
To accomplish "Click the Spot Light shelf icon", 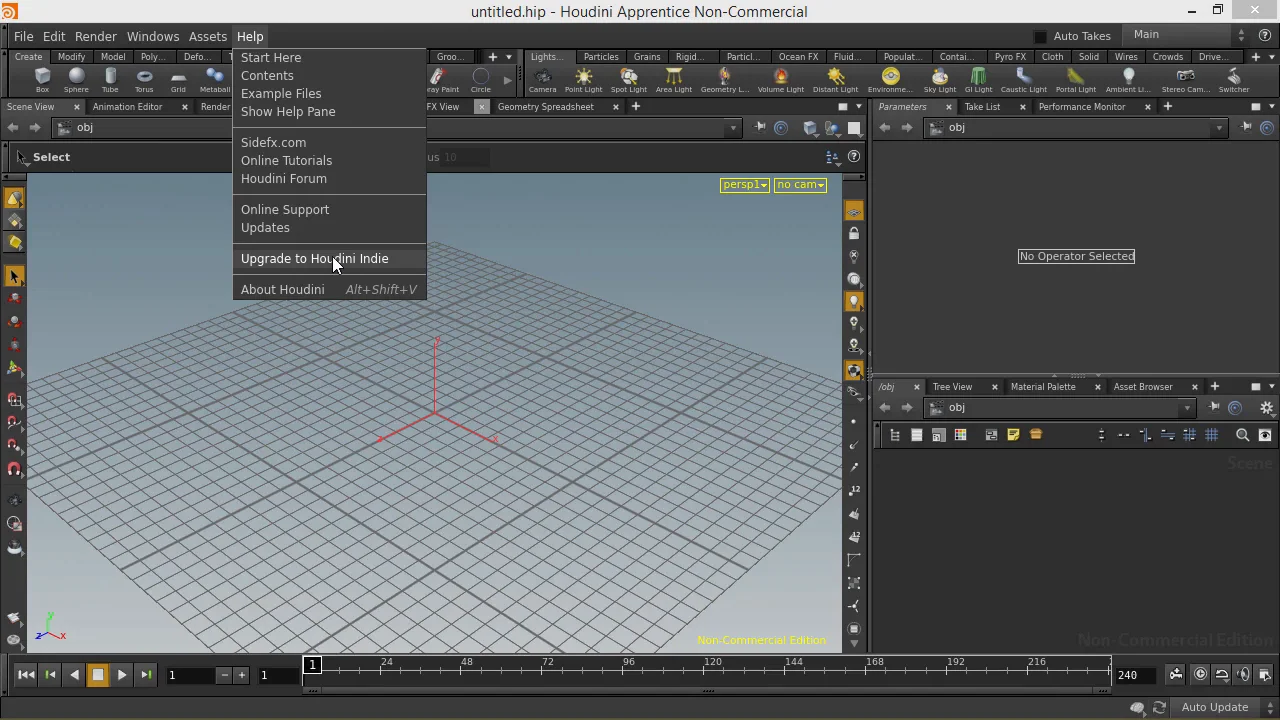I will 628,79.
